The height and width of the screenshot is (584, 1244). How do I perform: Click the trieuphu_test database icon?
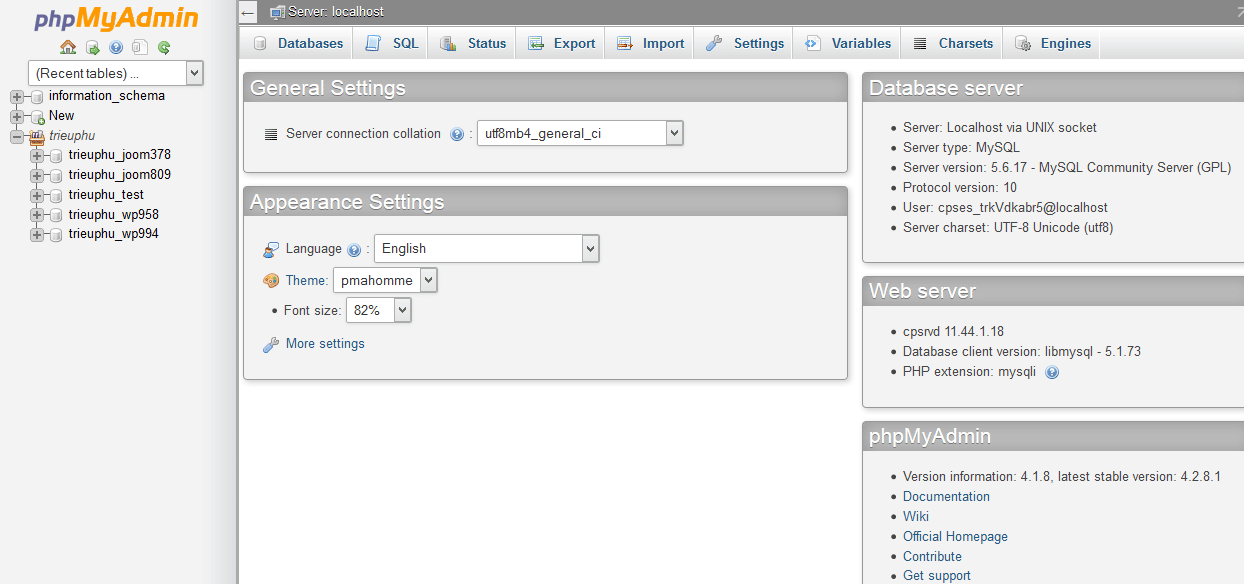tap(57, 195)
